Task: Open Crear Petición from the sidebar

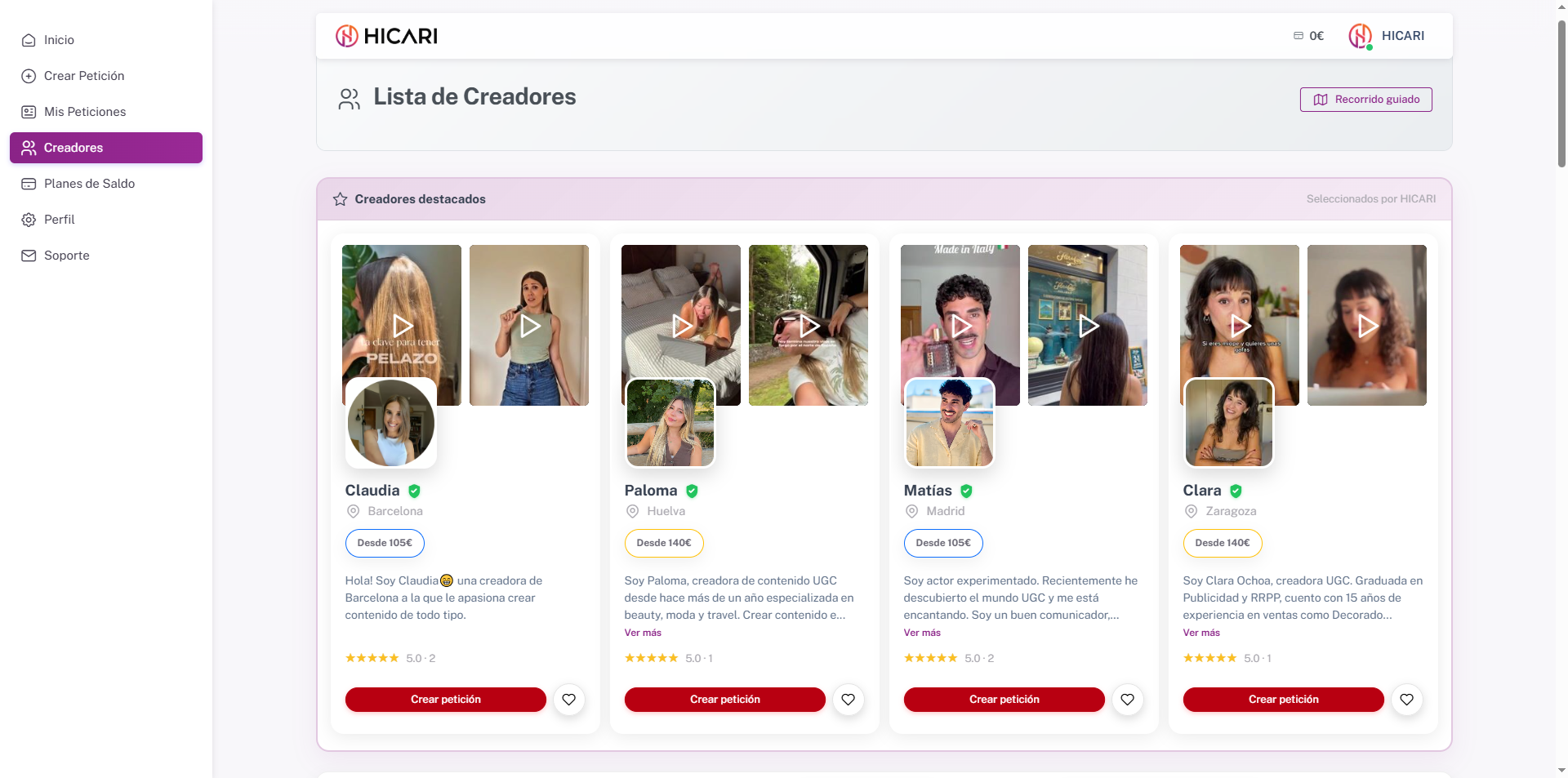Action: tap(84, 76)
